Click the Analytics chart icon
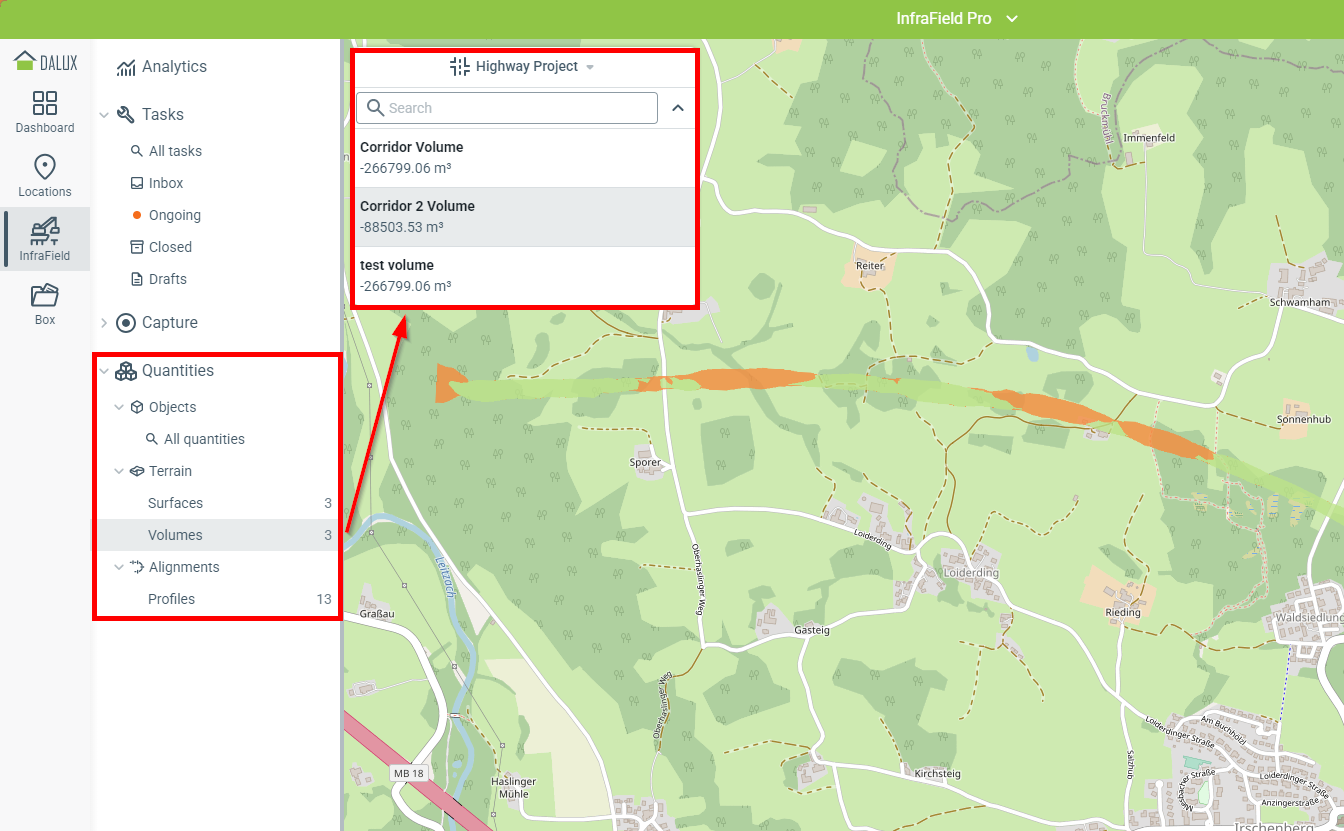This screenshot has height=831, width=1344. point(126,67)
